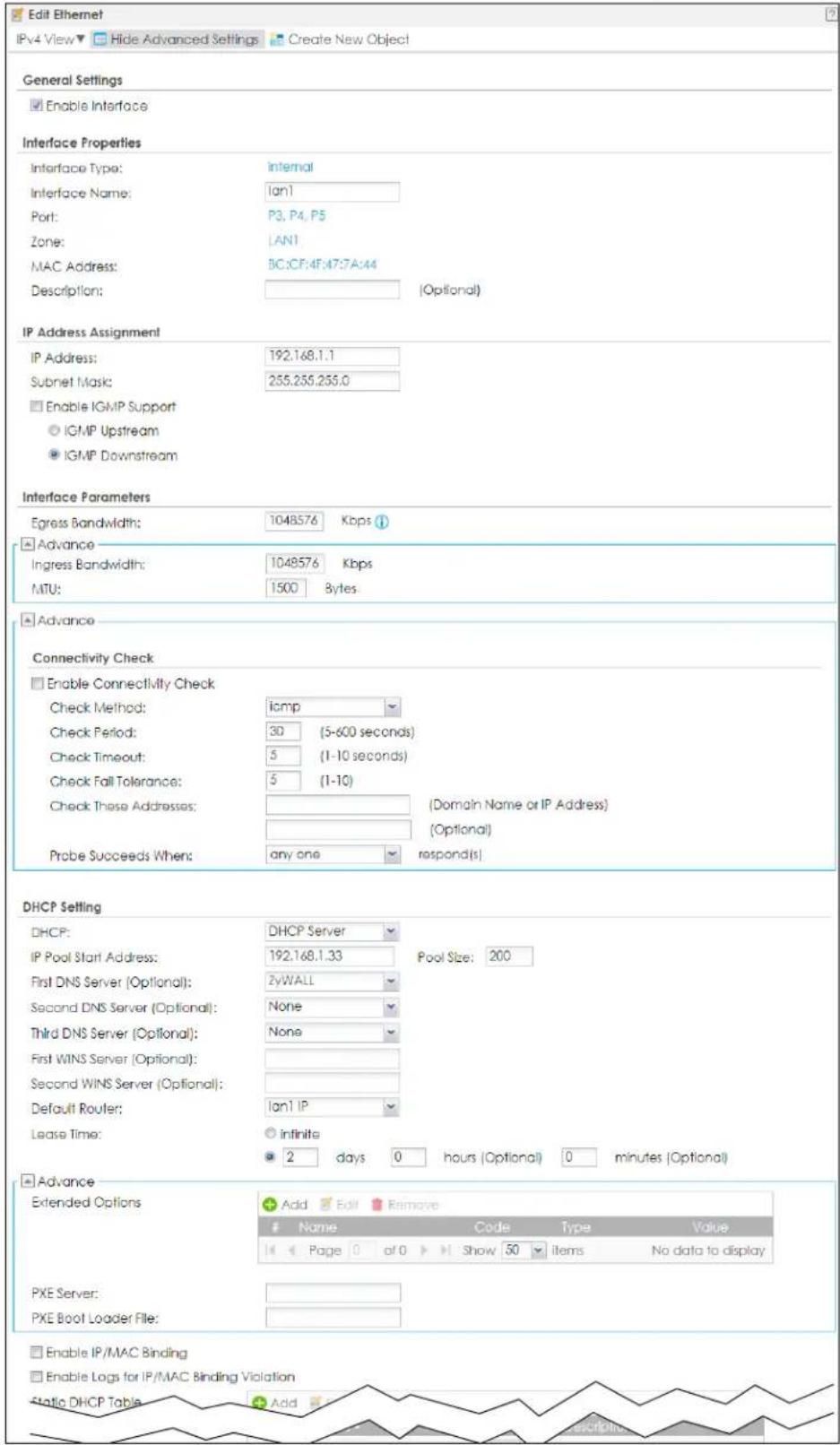The image size is (840, 1445).
Task: Enable IGMP Support checkbox
Action: point(37,406)
